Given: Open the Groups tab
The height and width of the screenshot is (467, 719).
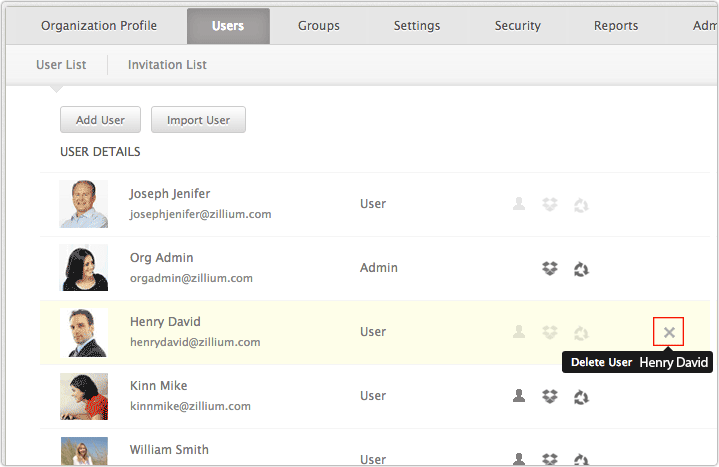Looking at the screenshot, I should tap(319, 26).
